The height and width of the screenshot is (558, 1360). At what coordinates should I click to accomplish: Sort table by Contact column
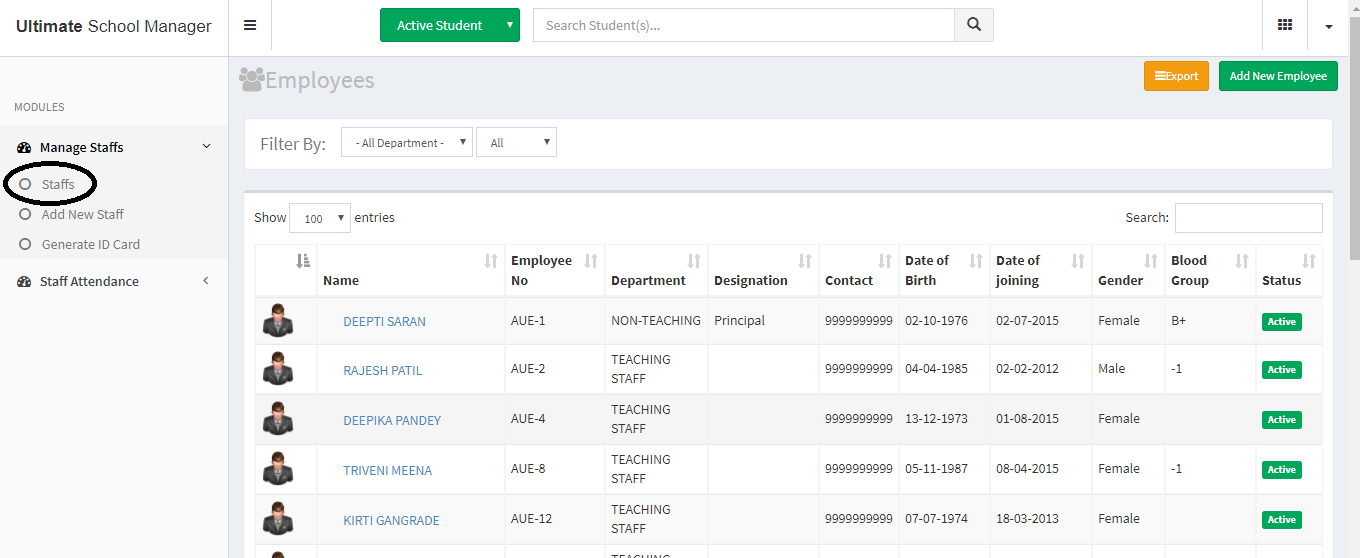pos(859,271)
